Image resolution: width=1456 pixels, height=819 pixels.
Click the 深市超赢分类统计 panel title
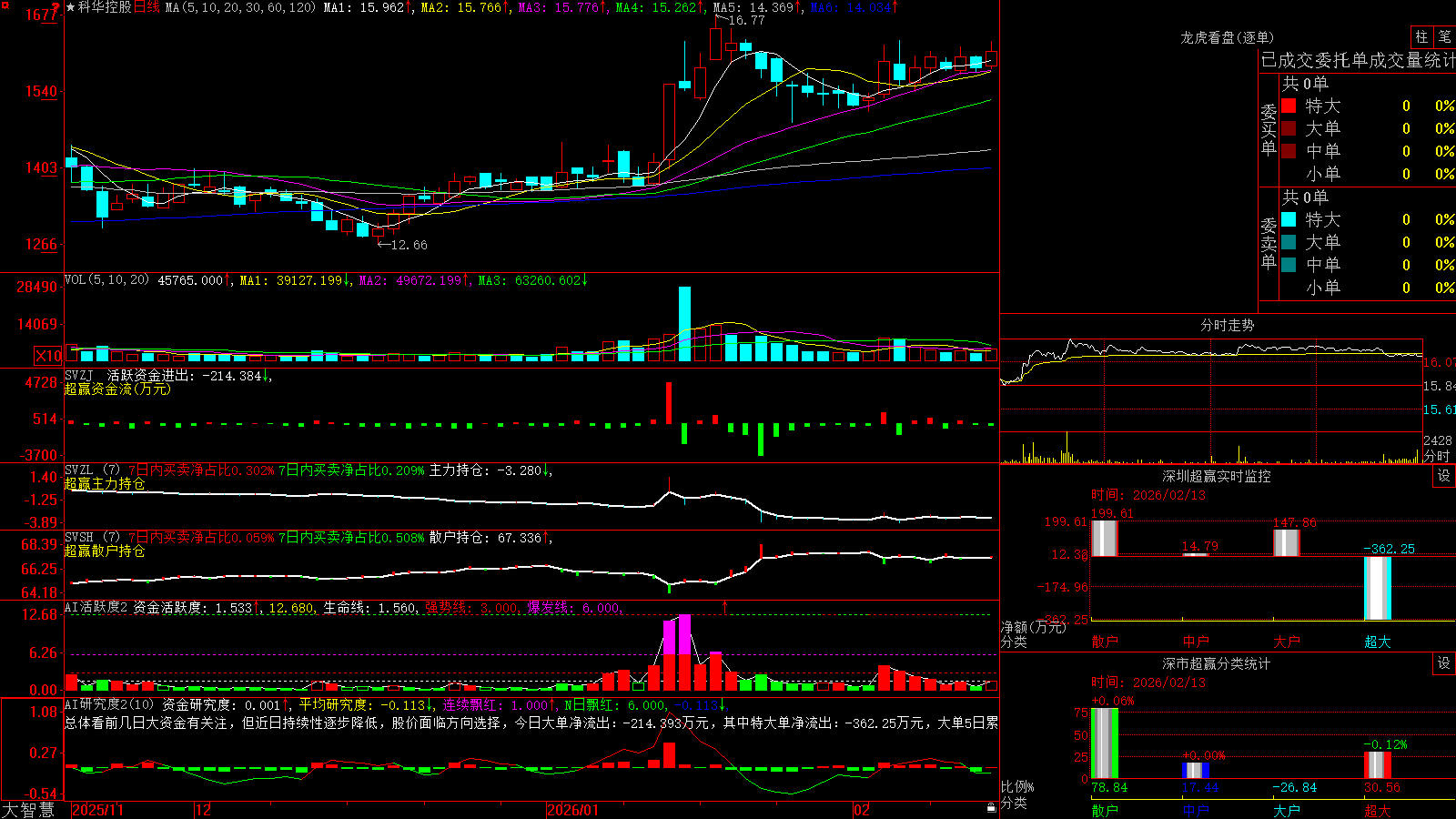1217,663
